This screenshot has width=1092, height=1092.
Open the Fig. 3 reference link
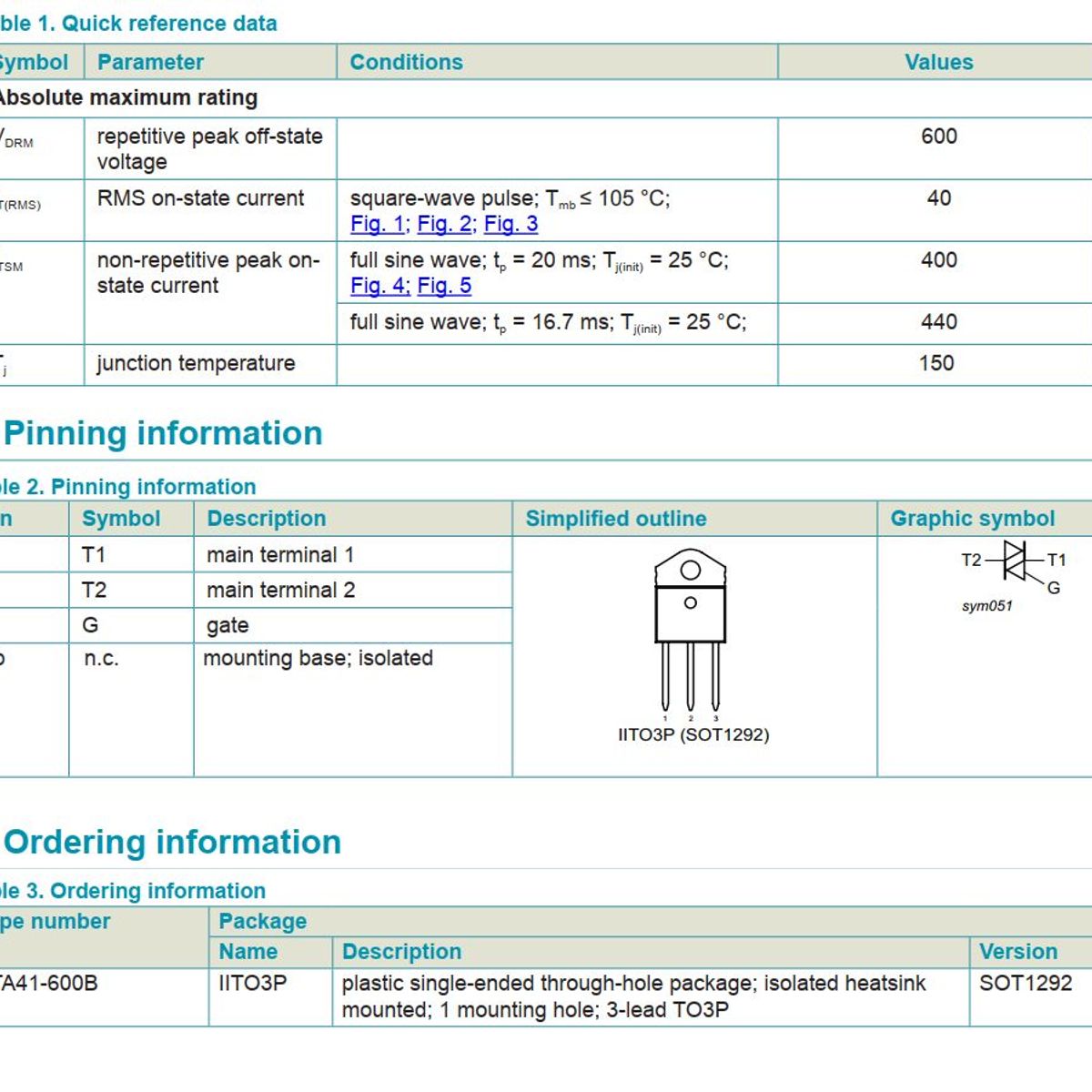[x=511, y=224]
